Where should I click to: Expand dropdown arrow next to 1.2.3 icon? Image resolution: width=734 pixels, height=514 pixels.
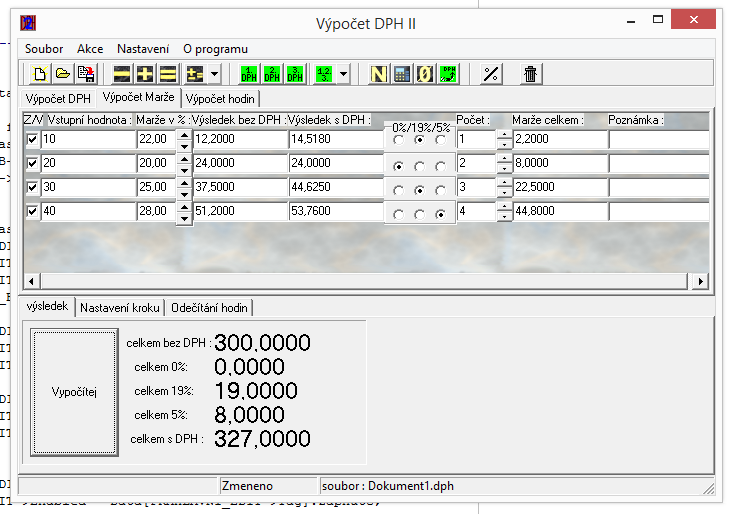(x=344, y=74)
